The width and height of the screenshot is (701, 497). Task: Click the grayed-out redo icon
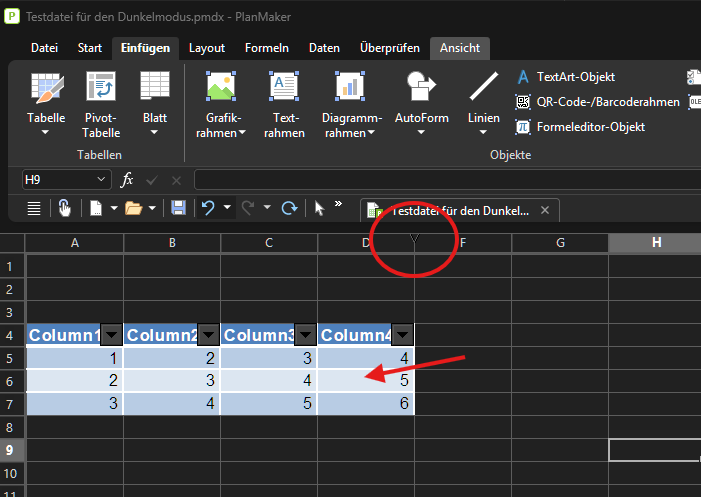click(x=248, y=208)
